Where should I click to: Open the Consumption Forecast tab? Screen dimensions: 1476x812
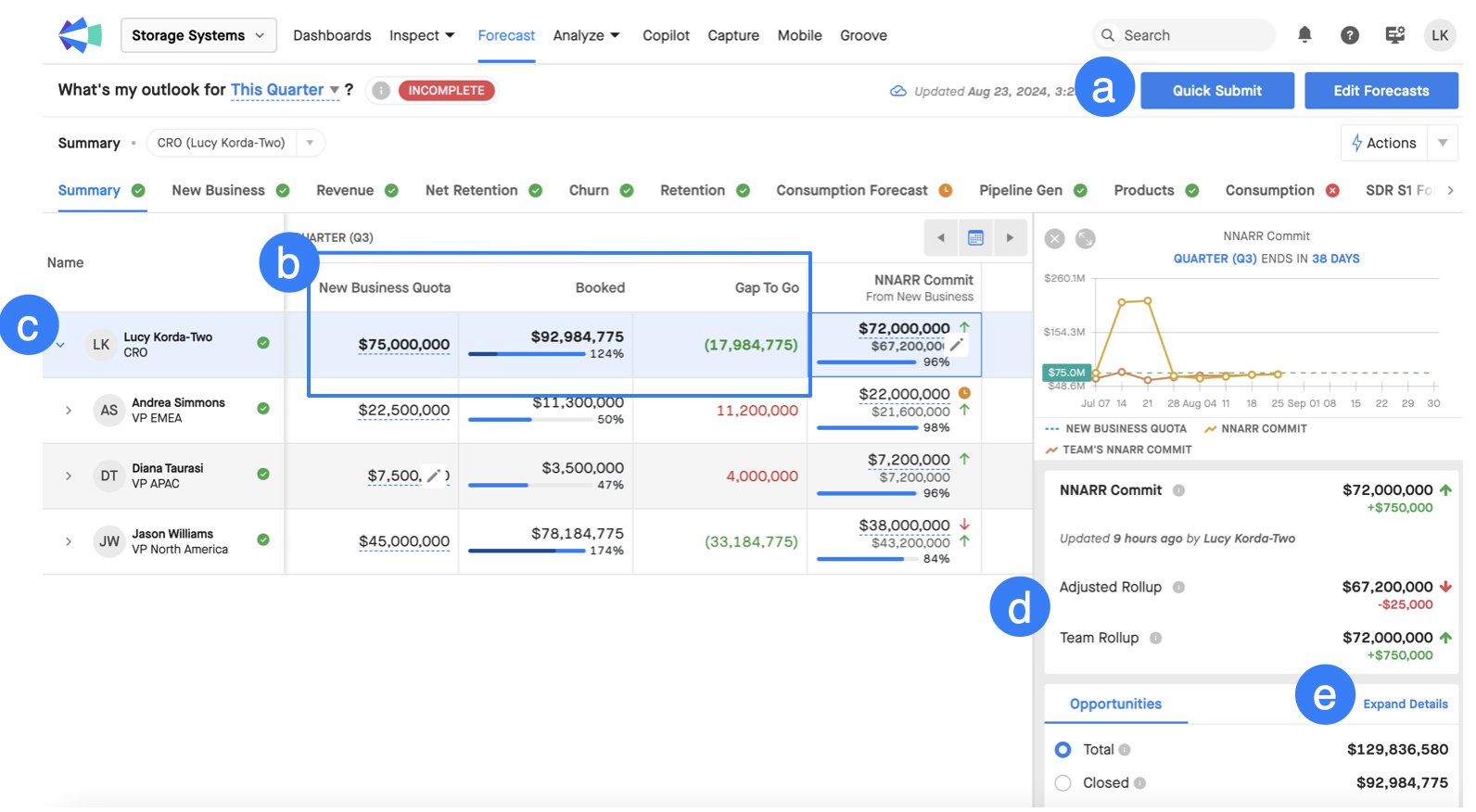point(863,191)
